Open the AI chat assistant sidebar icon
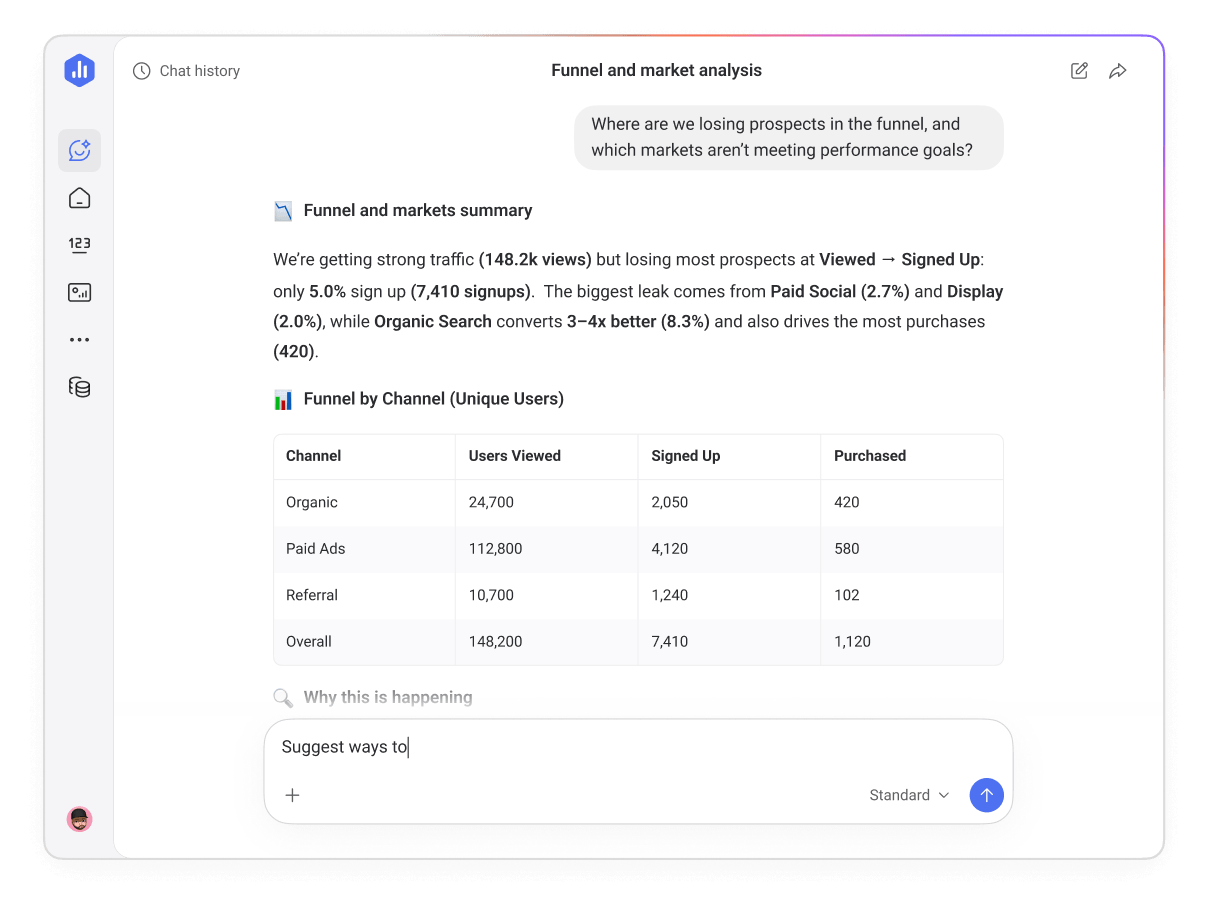 79,150
